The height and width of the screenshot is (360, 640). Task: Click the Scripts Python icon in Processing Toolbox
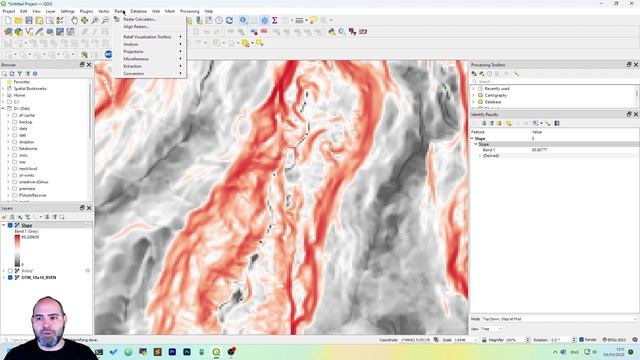482,74
